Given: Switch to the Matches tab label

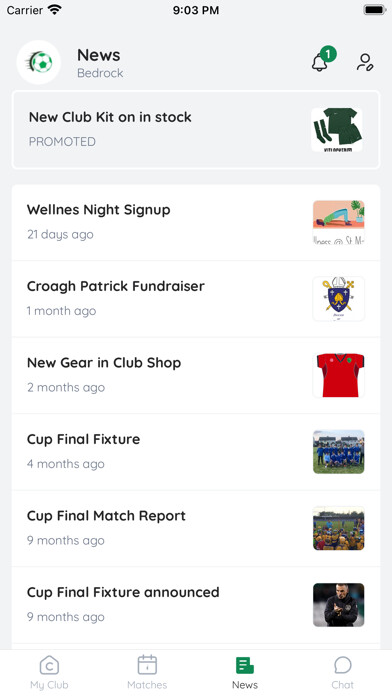Looking at the screenshot, I should 147,685.
